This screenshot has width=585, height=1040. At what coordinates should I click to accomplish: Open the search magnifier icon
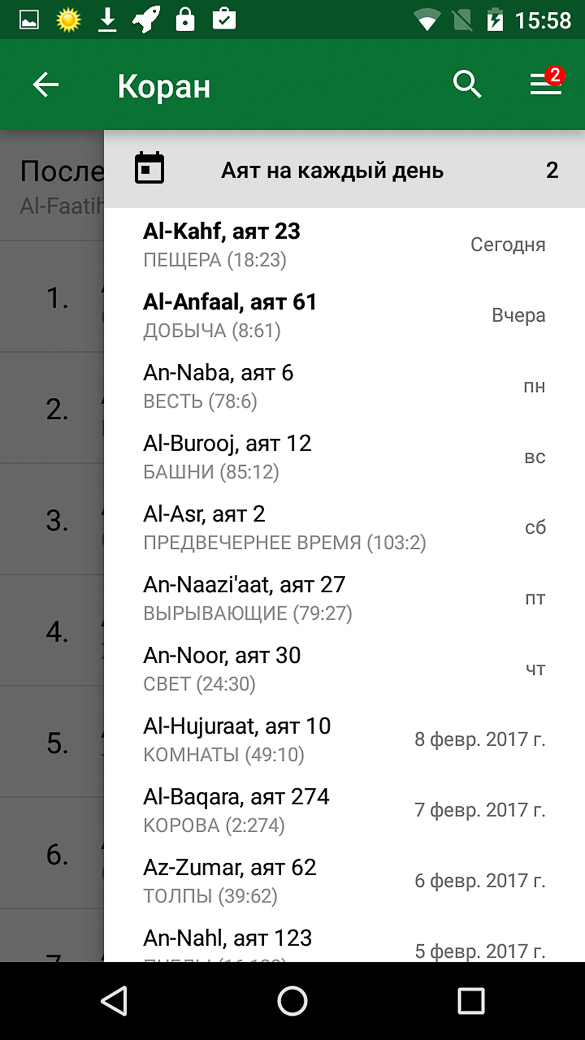pyautogui.click(x=467, y=85)
